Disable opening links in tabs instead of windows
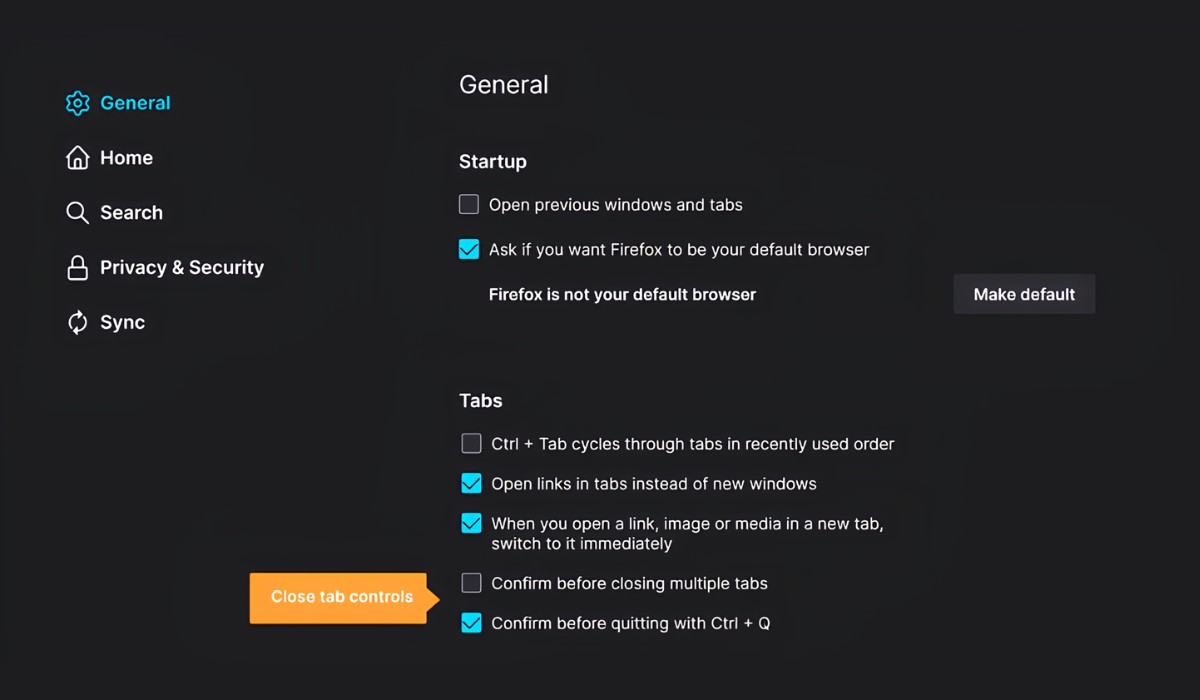Screen dimensions: 1200x700 [471, 483]
